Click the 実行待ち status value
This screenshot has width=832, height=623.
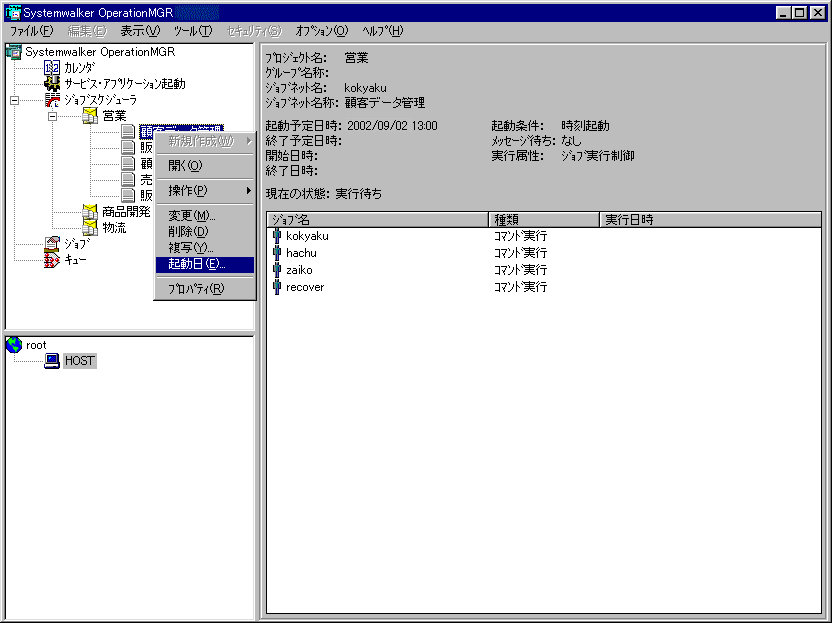(x=358, y=194)
